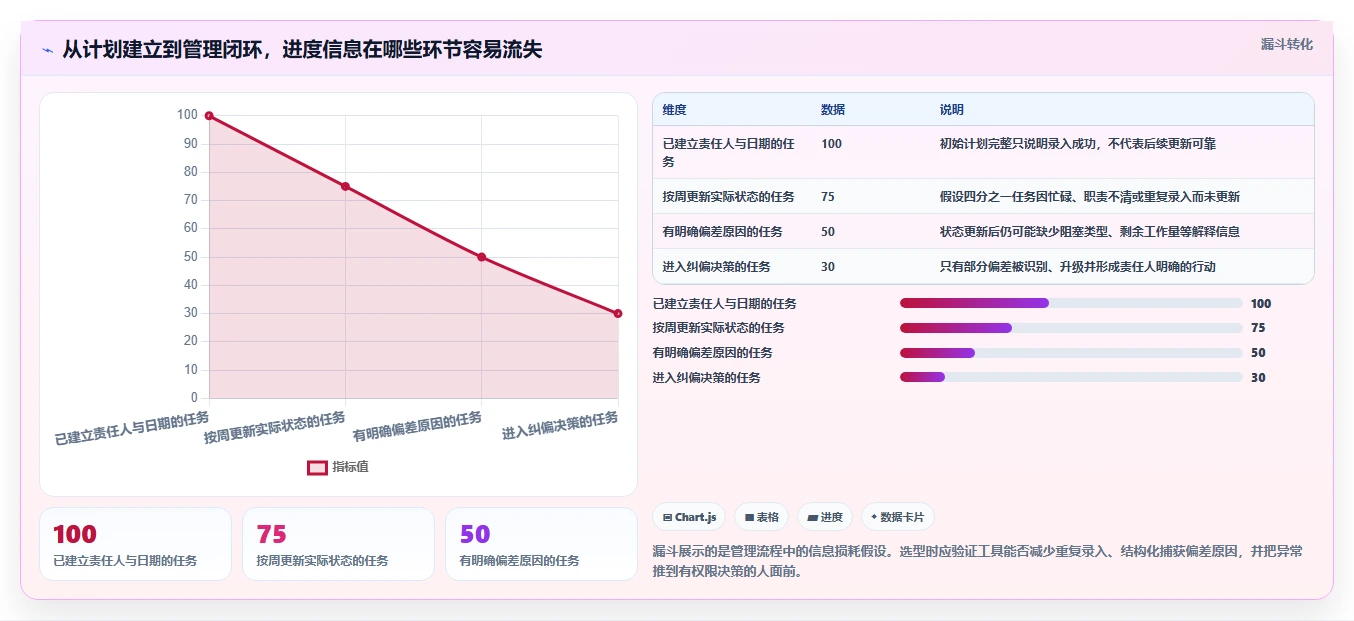Click table value 30 in 数据 column
1354x621 pixels.
tap(828, 266)
